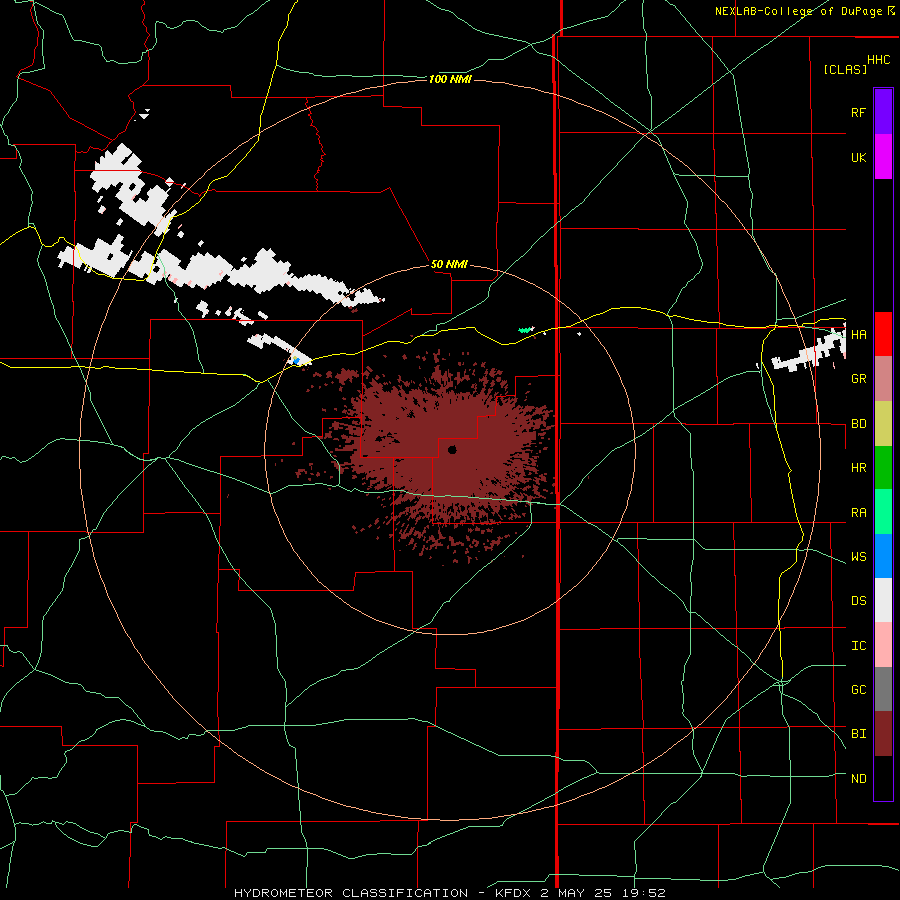Select the BD yellow legend block
The image size is (900, 900).
click(x=883, y=423)
